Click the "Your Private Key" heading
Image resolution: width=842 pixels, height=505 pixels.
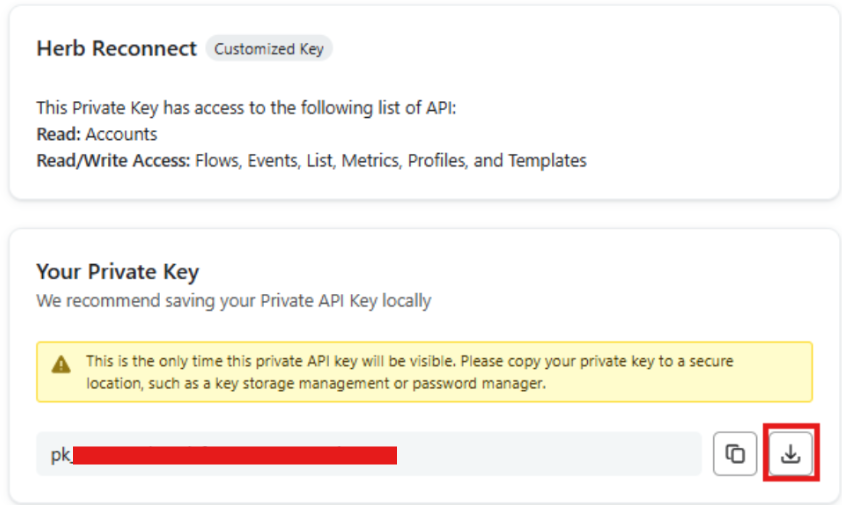117,272
